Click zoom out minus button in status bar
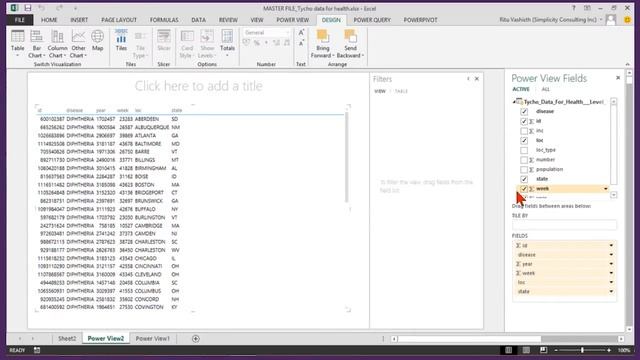 click(556, 350)
